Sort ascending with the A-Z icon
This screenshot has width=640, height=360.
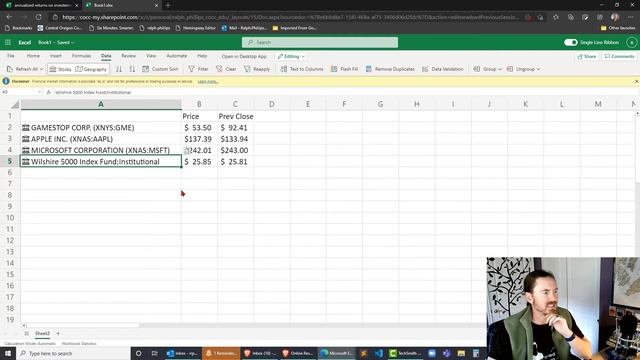point(119,69)
